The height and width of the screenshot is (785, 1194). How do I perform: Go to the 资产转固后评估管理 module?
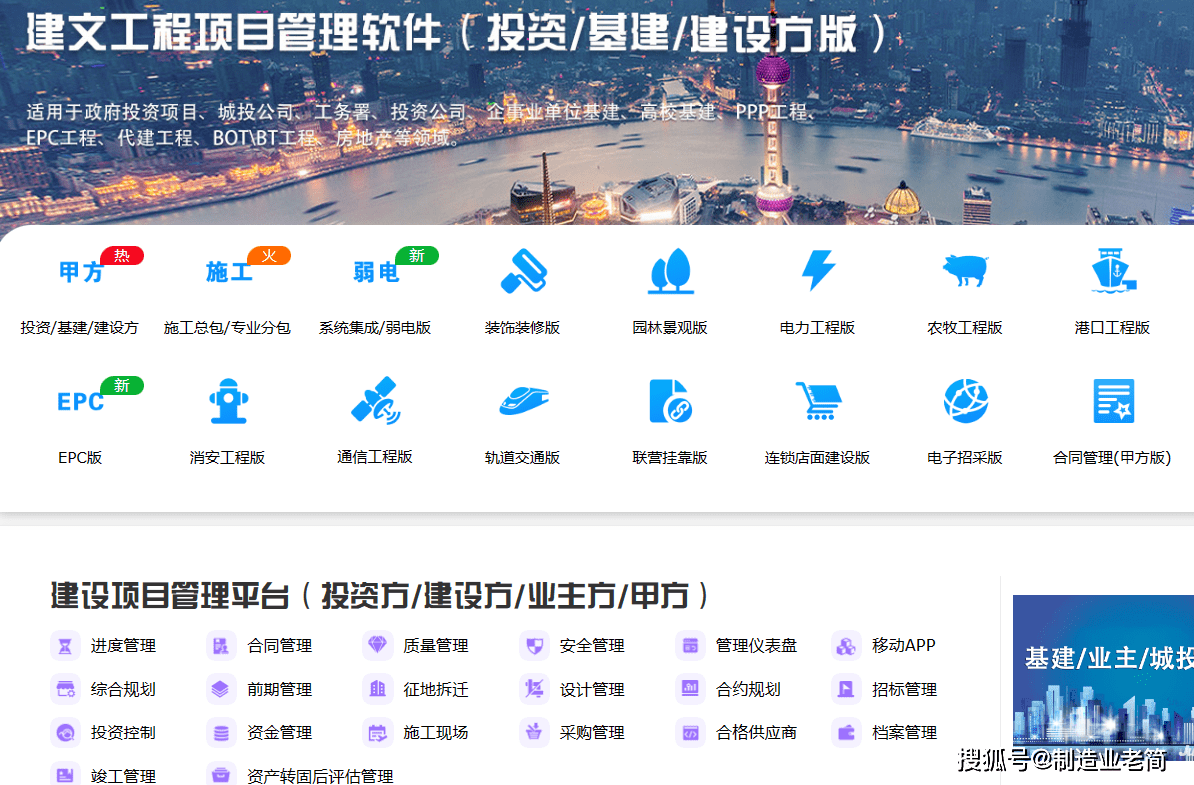tap(320, 776)
